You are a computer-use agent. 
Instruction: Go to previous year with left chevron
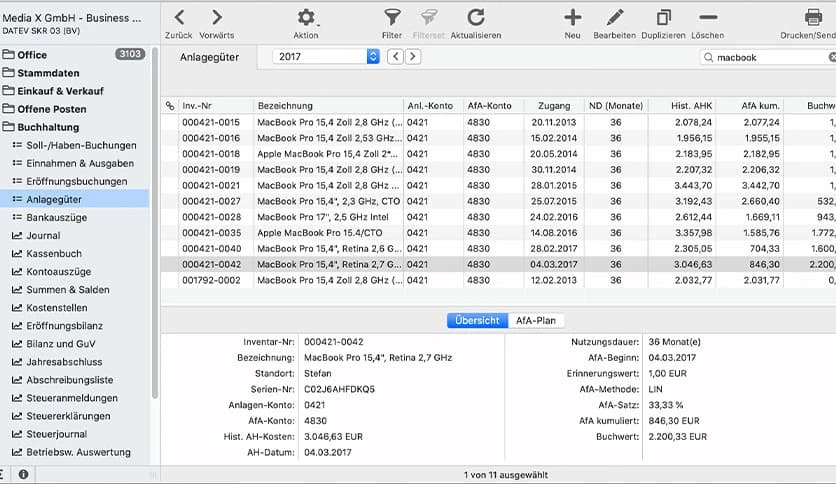[x=395, y=57]
